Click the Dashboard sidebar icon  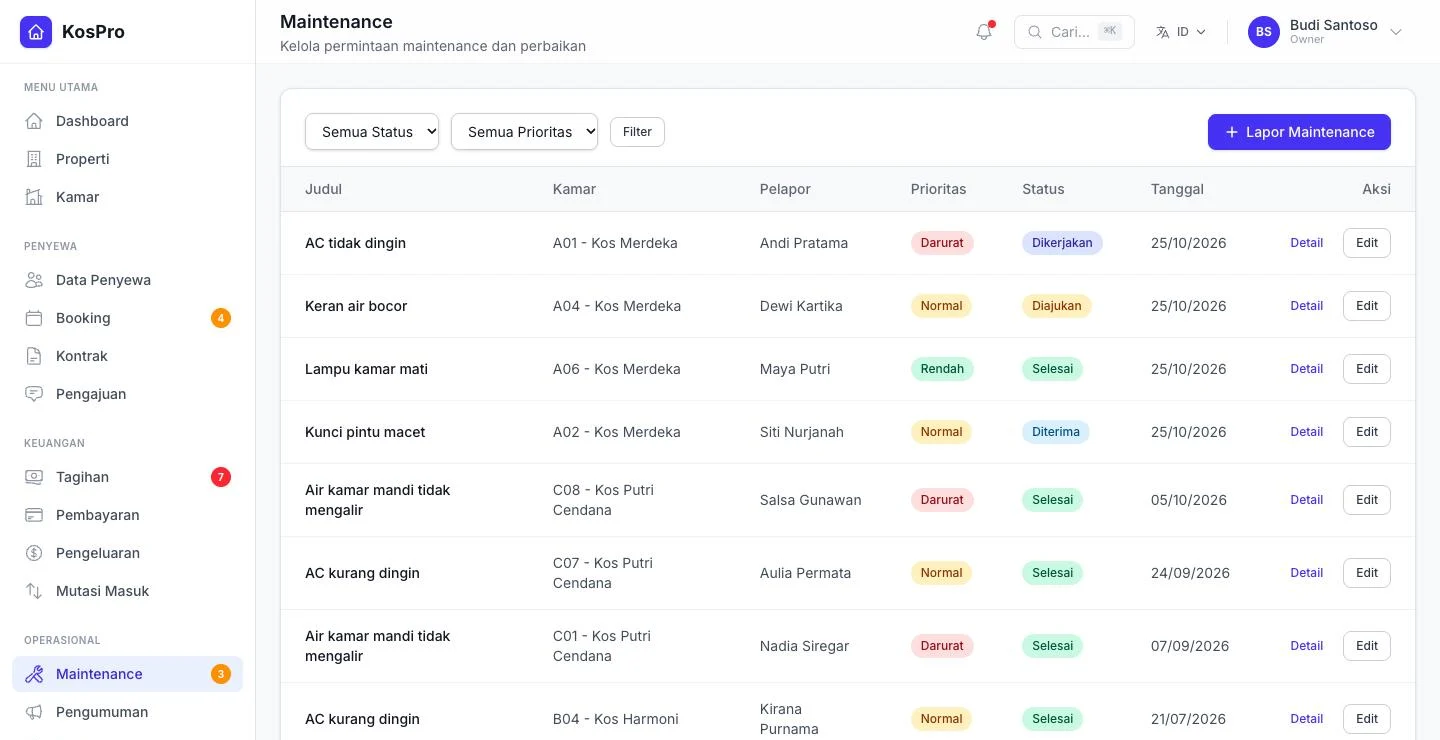pyautogui.click(x=34, y=121)
